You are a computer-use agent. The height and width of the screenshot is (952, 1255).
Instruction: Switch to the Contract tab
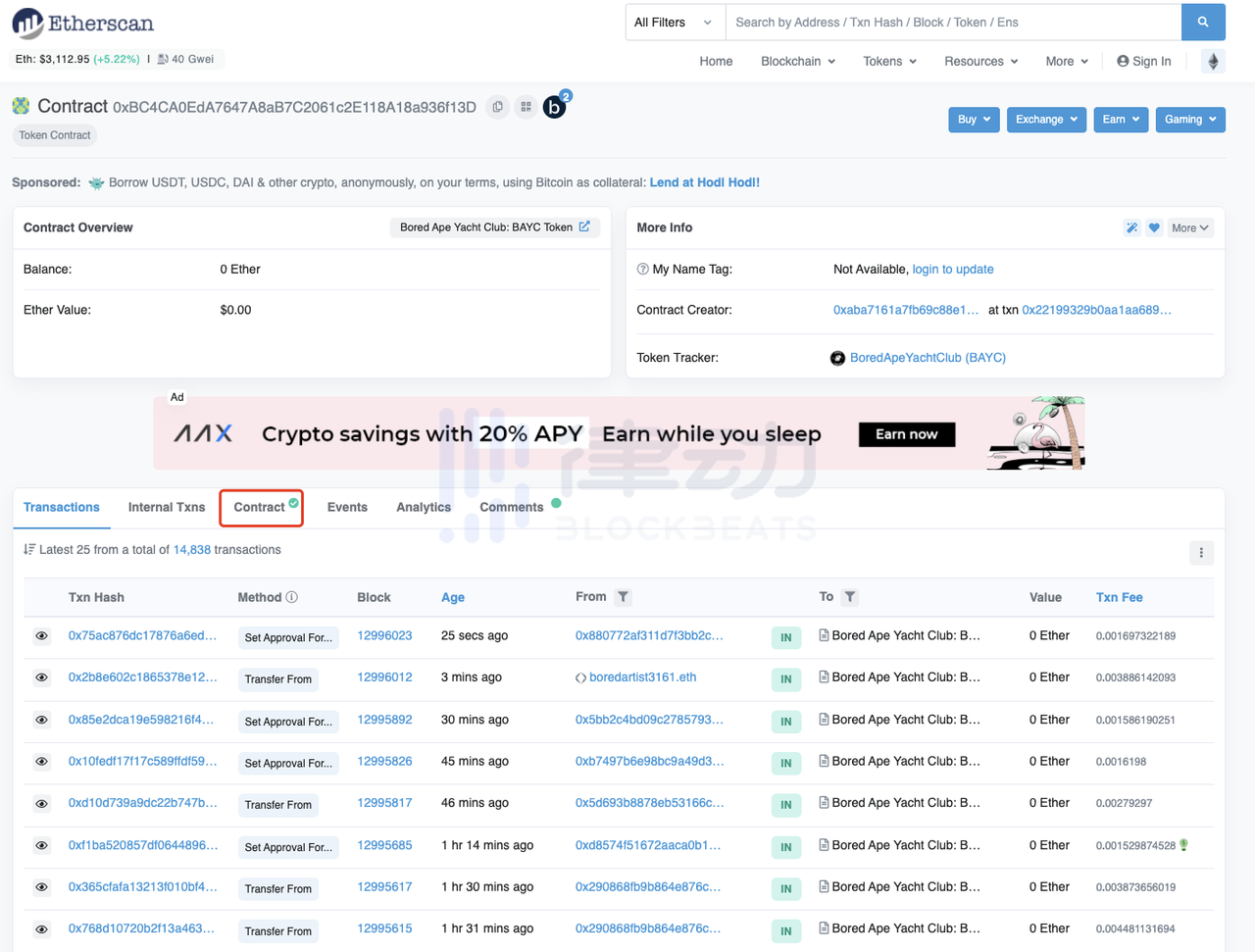point(260,508)
